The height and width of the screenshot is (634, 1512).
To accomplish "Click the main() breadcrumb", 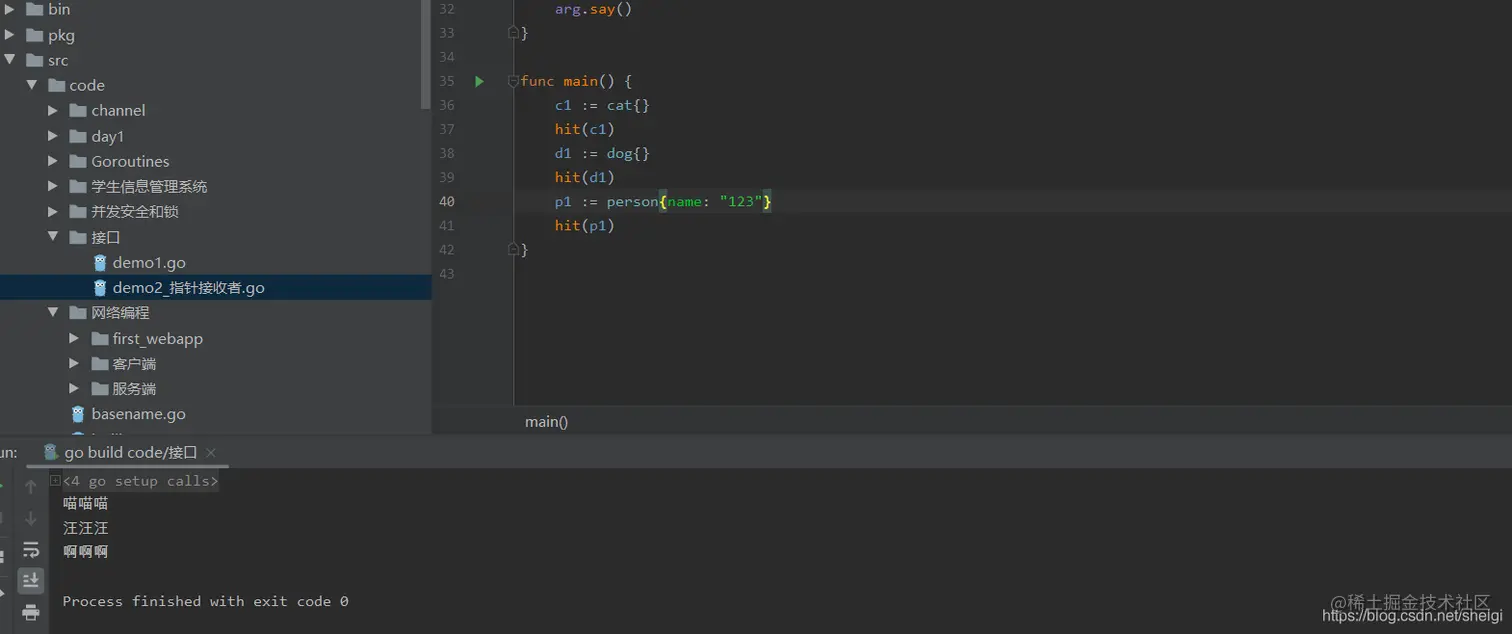I will click(546, 422).
